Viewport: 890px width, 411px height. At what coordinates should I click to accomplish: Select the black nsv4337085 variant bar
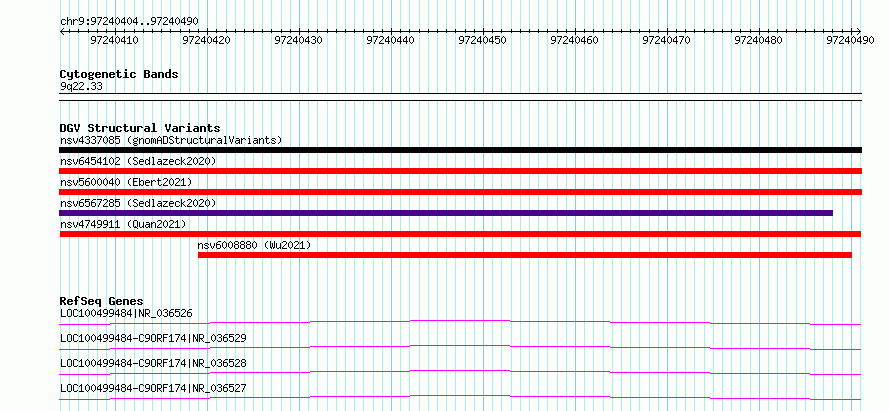point(460,150)
